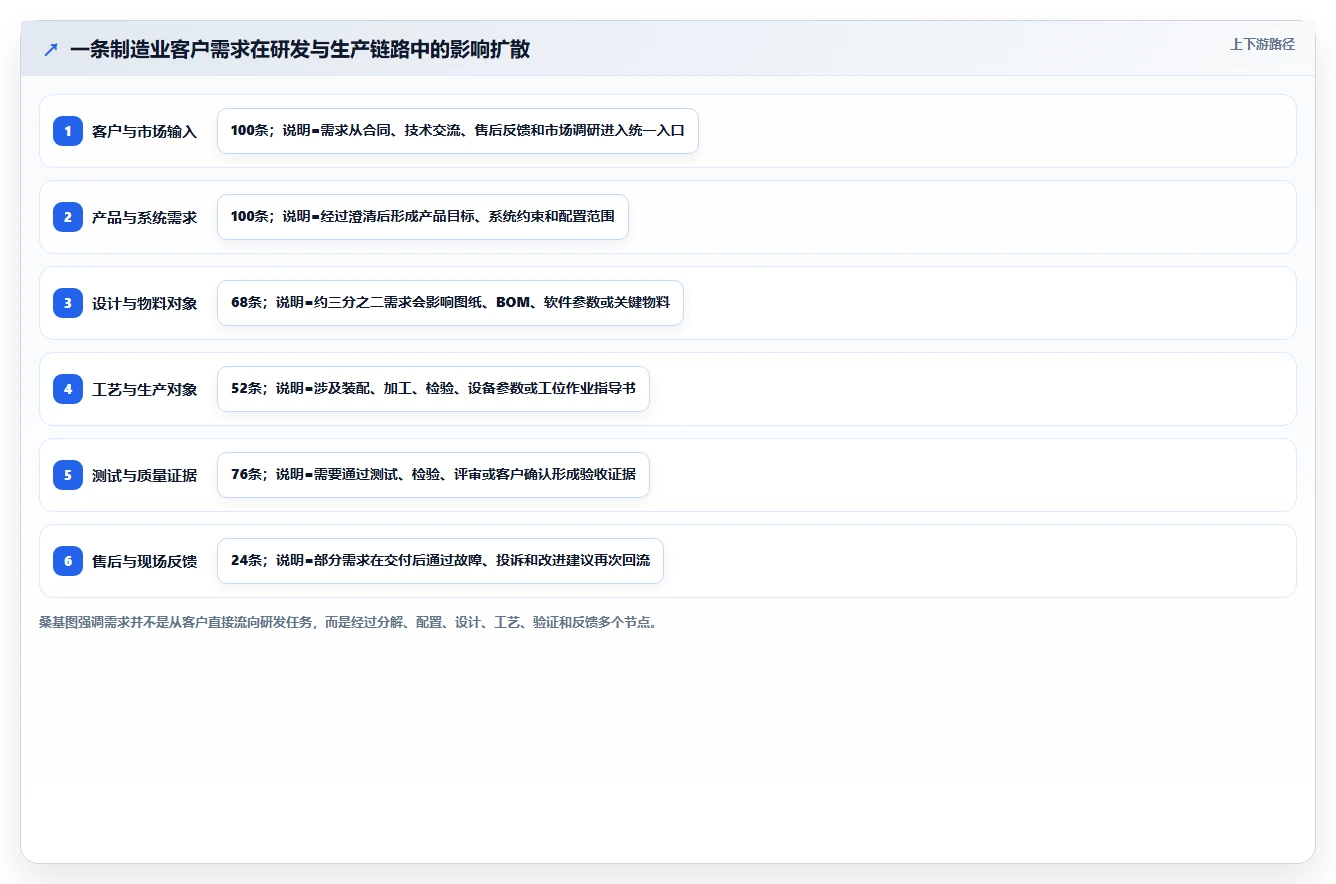This screenshot has width=1336, height=884.
Task: Click the arrow icon beside the title
Action: pyautogui.click(x=51, y=49)
